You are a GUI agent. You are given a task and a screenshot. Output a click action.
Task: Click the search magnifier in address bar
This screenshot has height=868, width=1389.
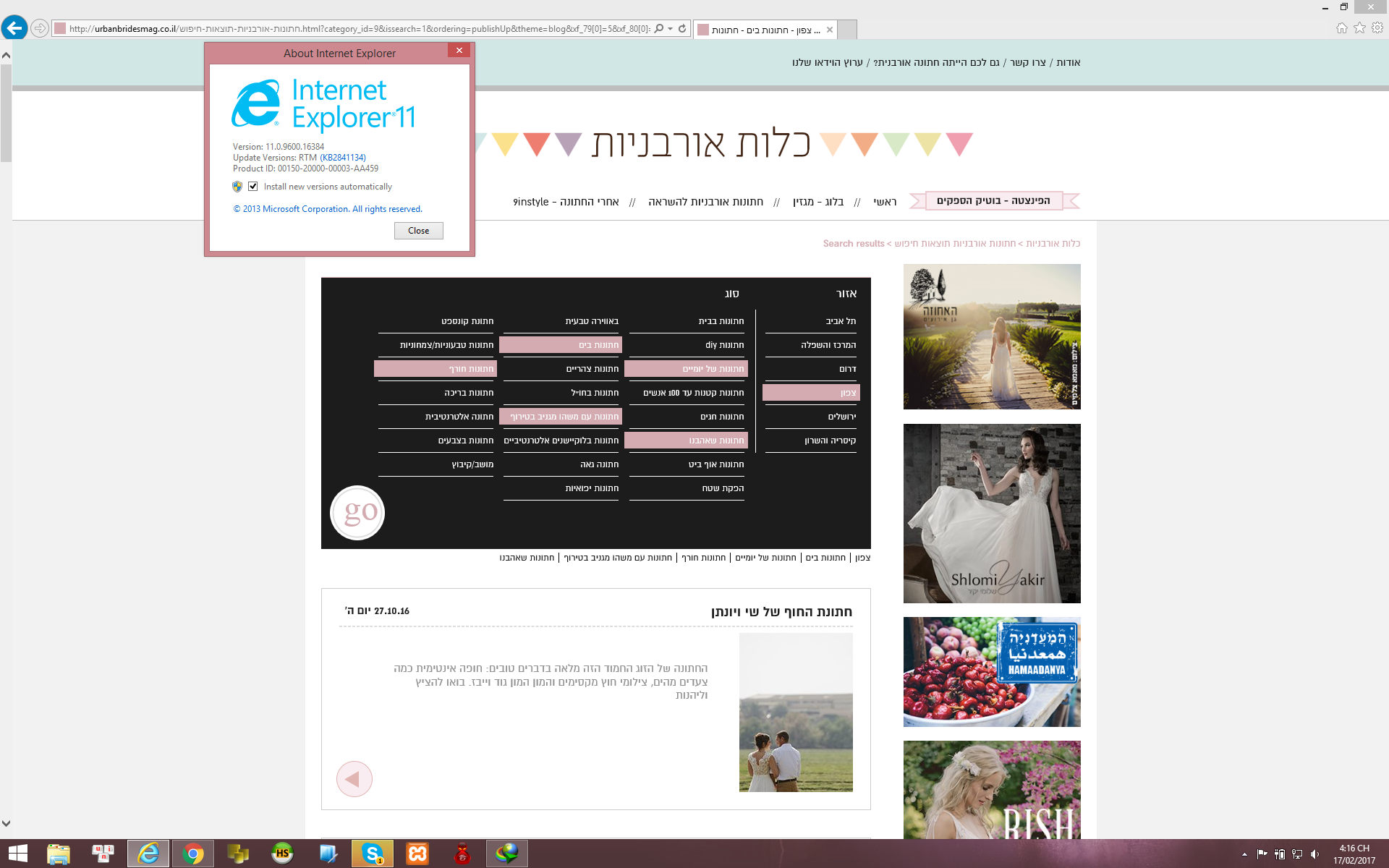[658, 29]
